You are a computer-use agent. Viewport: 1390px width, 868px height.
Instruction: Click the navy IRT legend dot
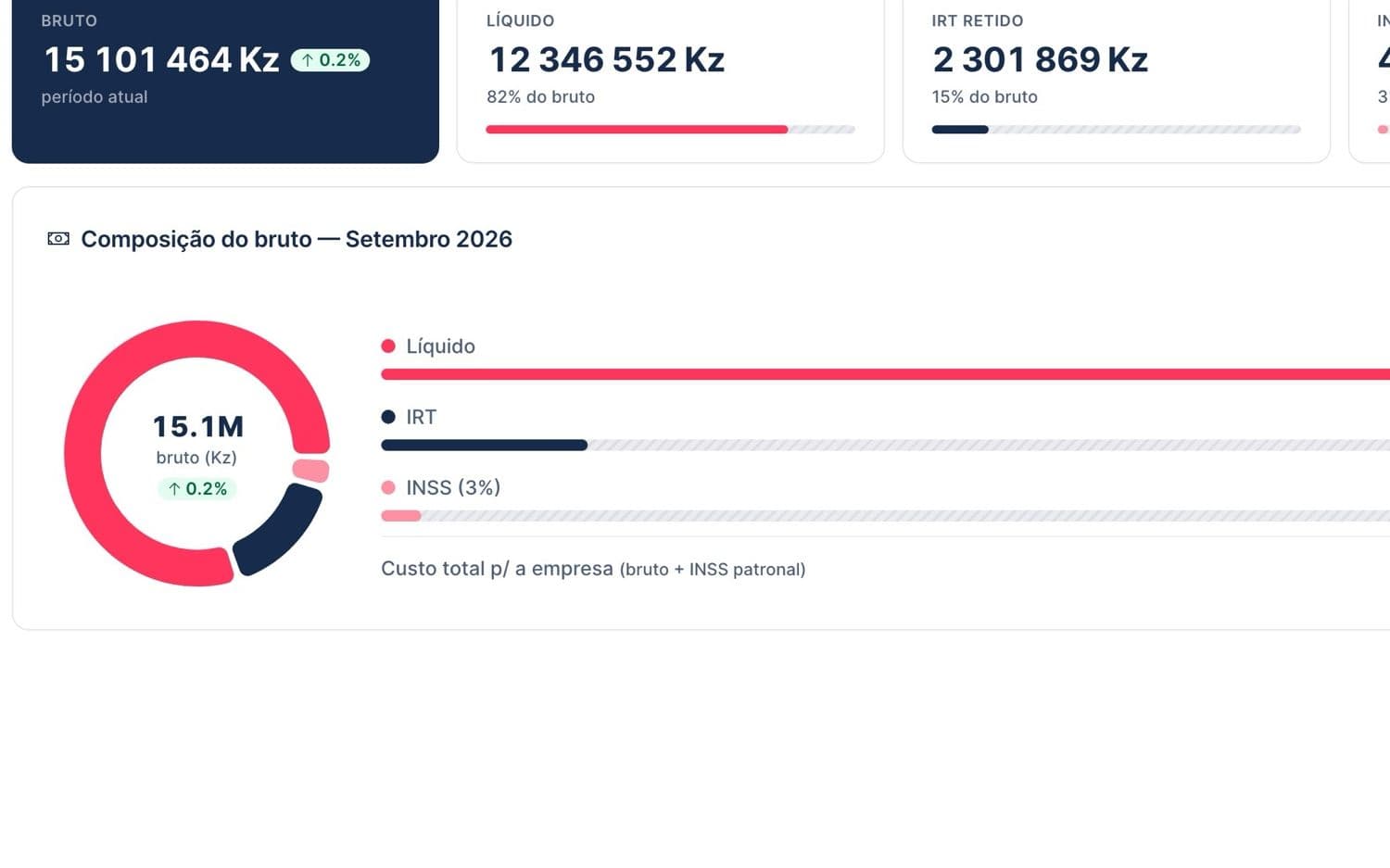(388, 417)
